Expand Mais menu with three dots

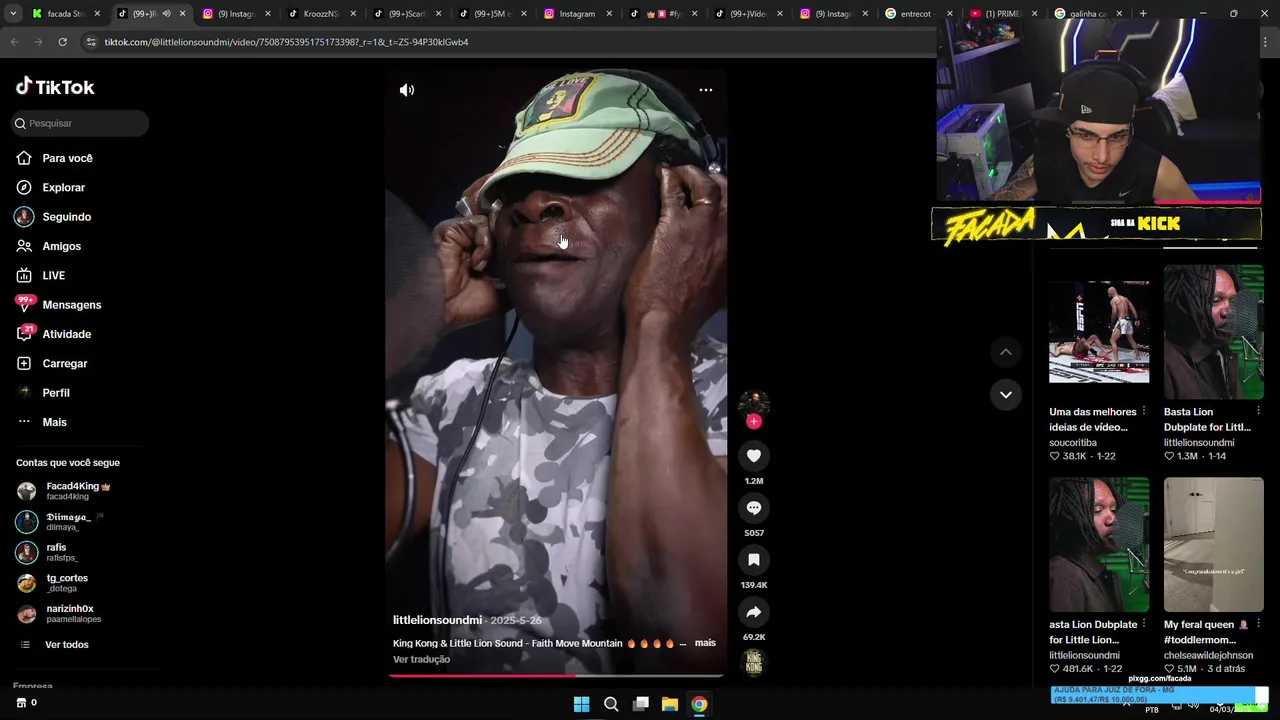point(24,422)
